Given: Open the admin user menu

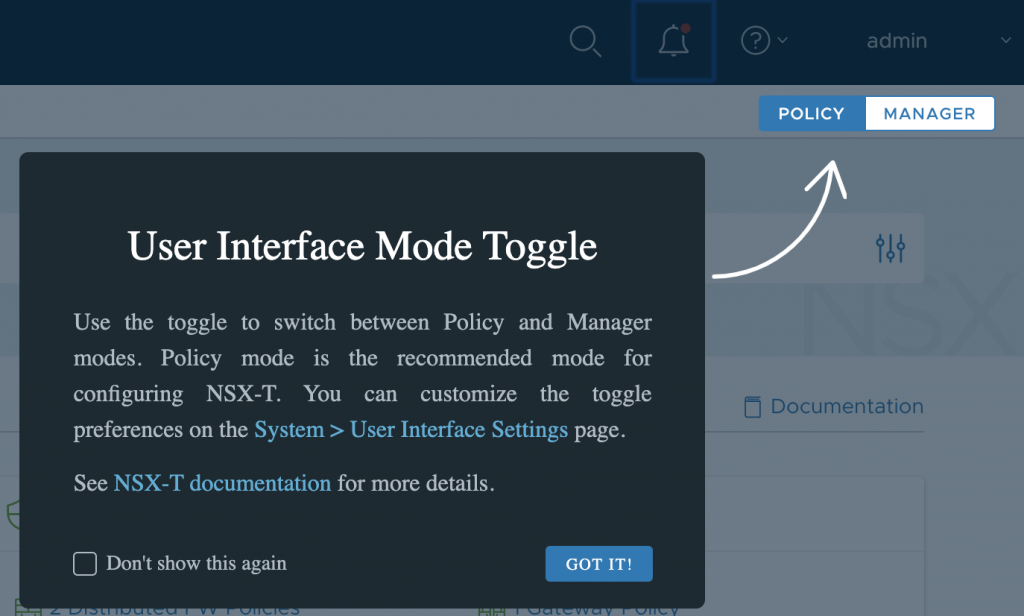Looking at the screenshot, I should click(x=897, y=41).
